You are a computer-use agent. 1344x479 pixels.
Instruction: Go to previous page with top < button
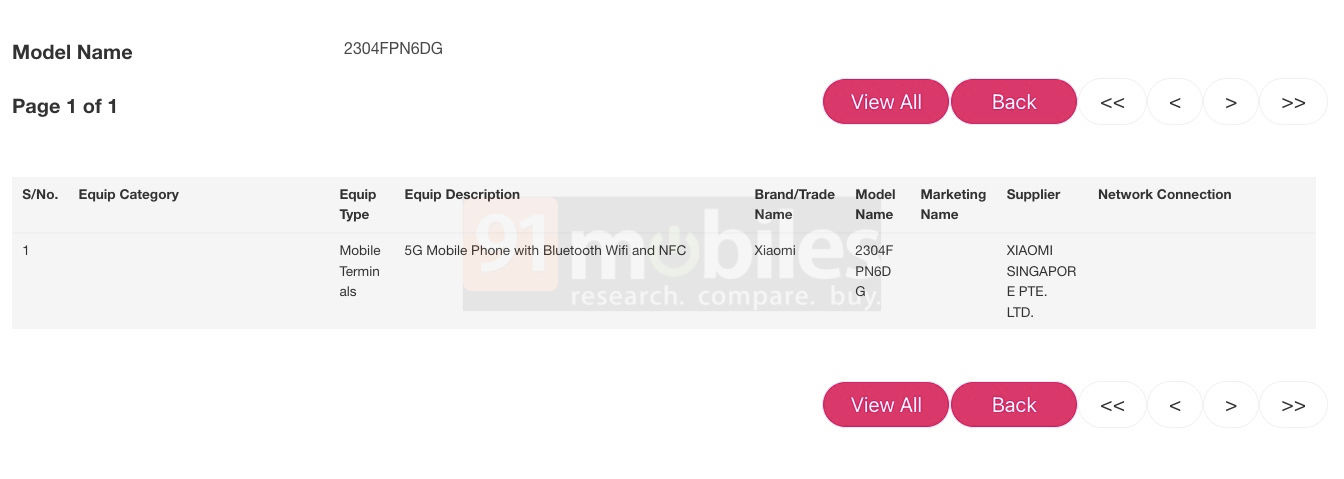pyautogui.click(x=1175, y=102)
